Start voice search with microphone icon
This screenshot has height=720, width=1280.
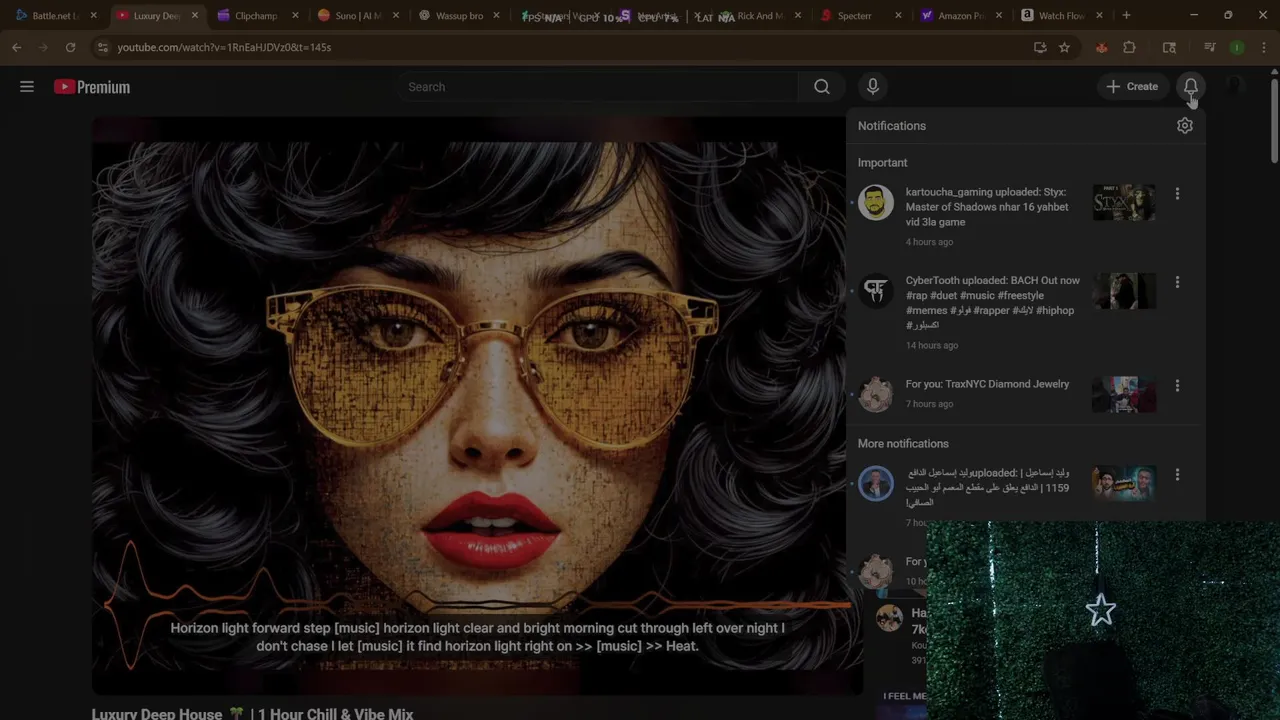873,87
